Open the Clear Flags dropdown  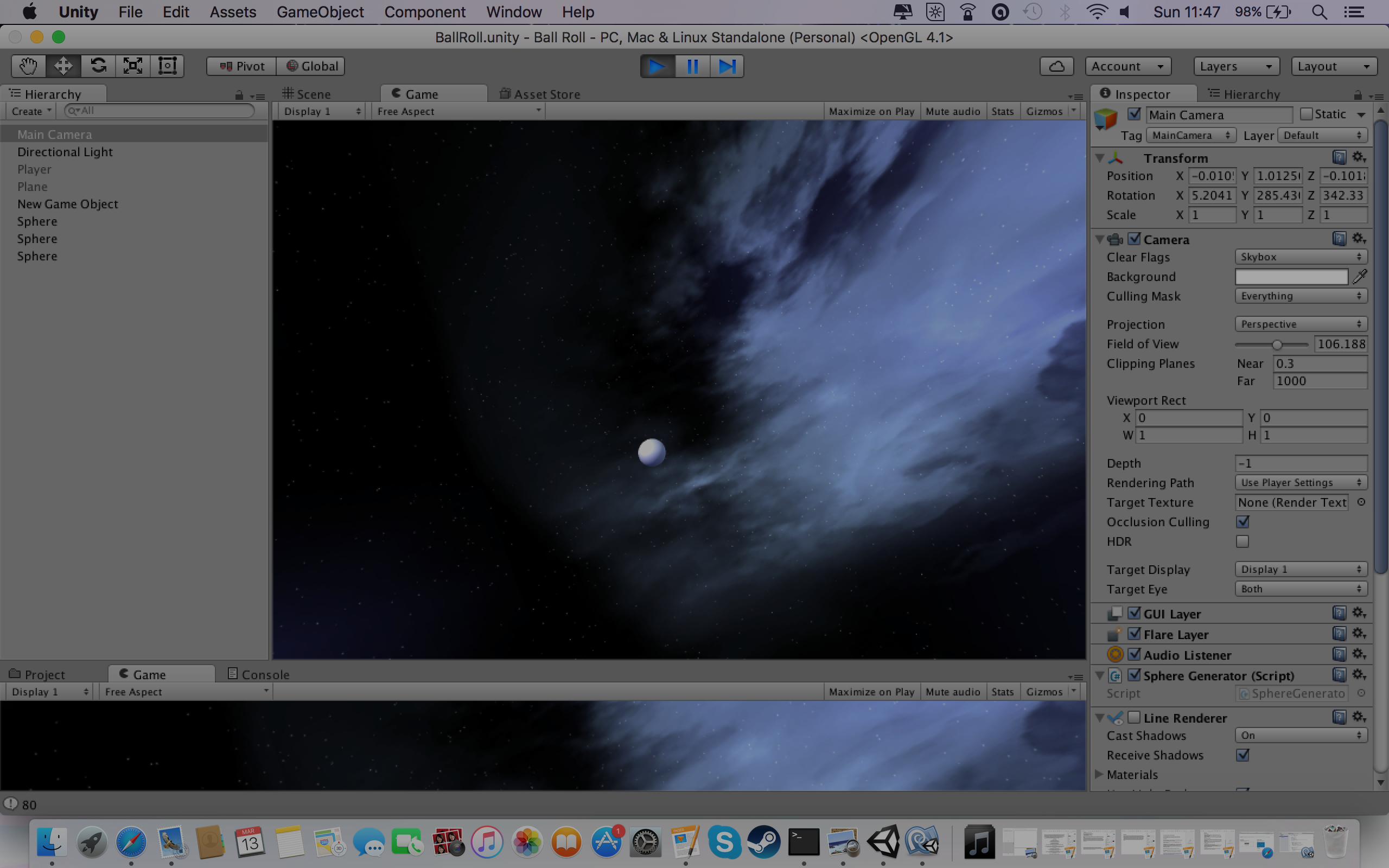tap(1301, 257)
